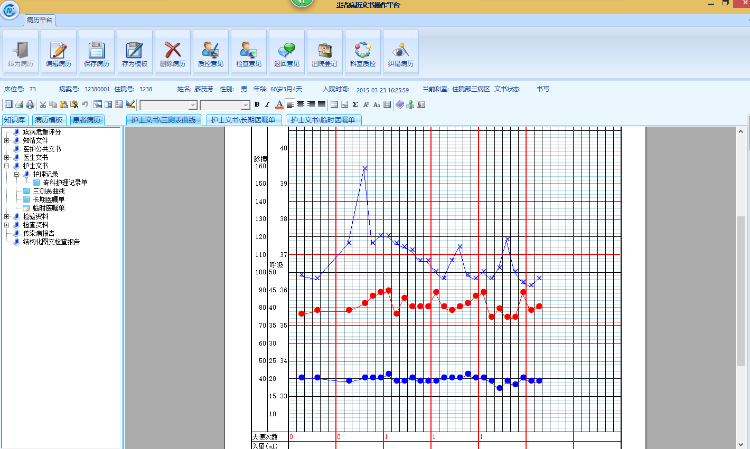Click the font color red A swatch
This screenshot has height=449, width=750.
click(x=277, y=104)
